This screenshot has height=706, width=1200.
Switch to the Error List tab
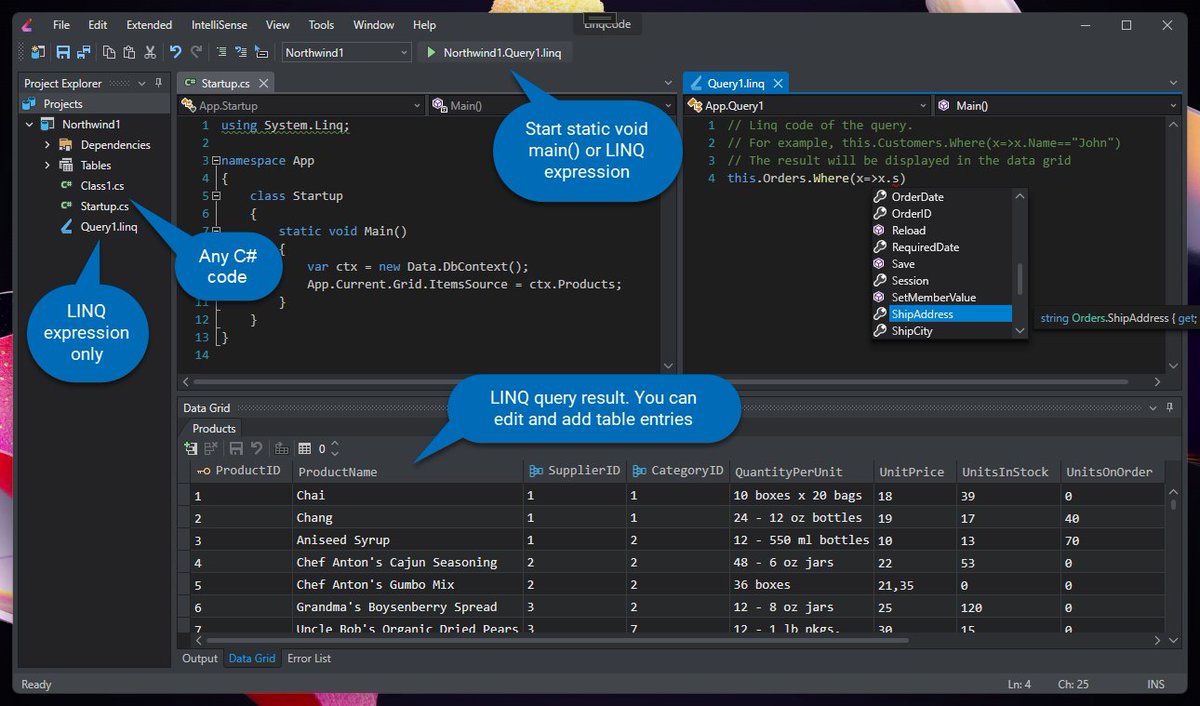point(309,658)
